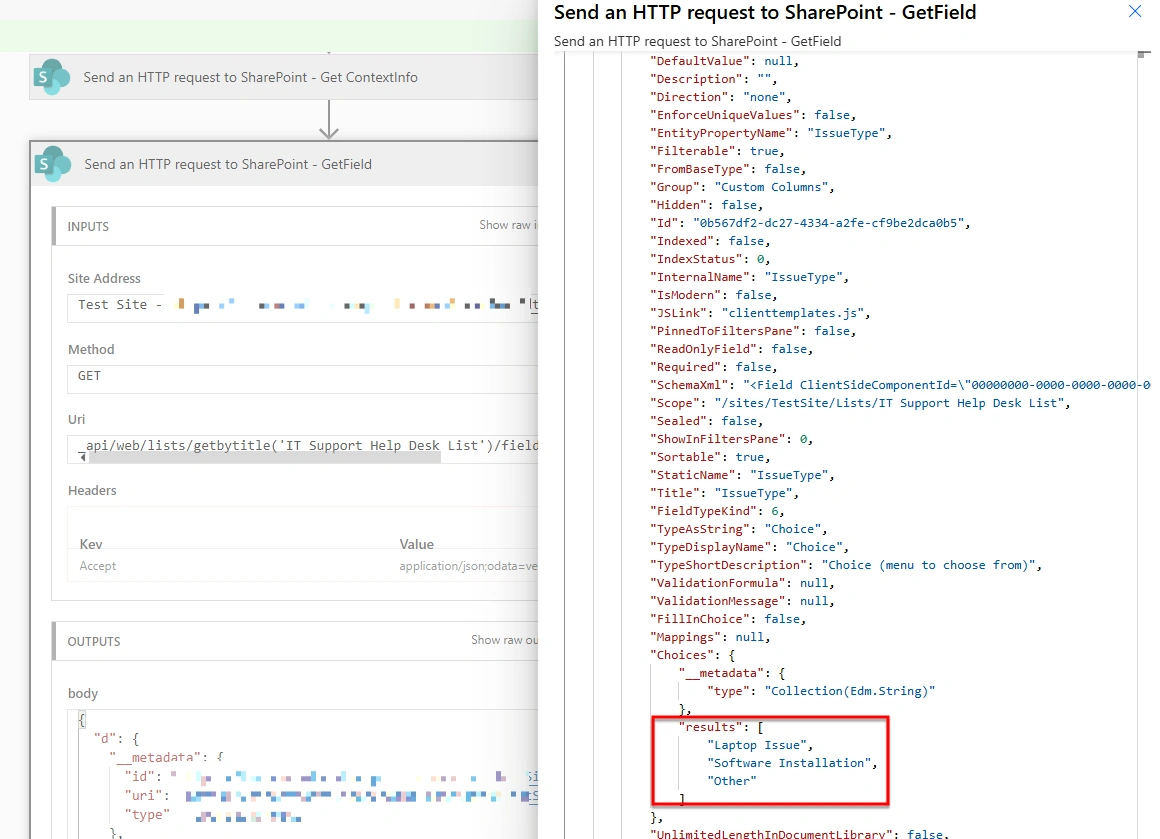The image size is (1160, 839).
Task: Click the Uri horizontal scrollbar
Action: click(265, 458)
